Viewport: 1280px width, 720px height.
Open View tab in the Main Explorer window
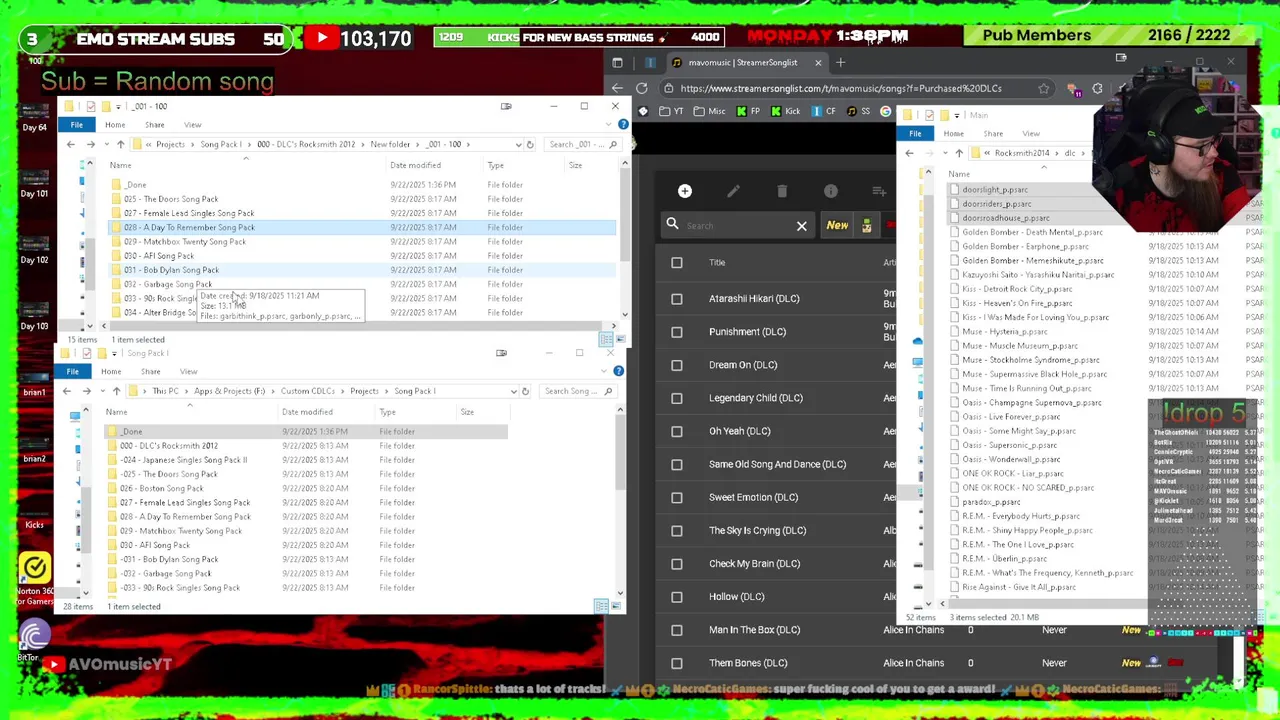click(1031, 134)
